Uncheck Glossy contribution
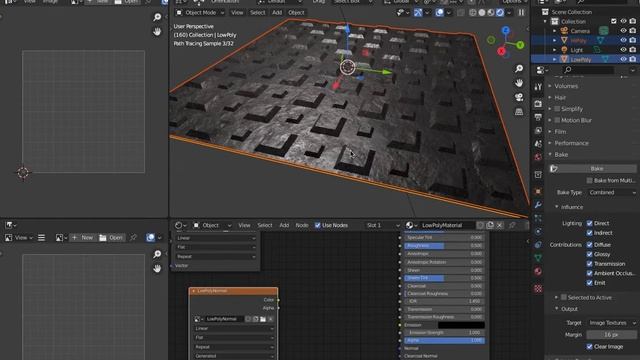The width and height of the screenshot is (640, 360). click(589, 254)
